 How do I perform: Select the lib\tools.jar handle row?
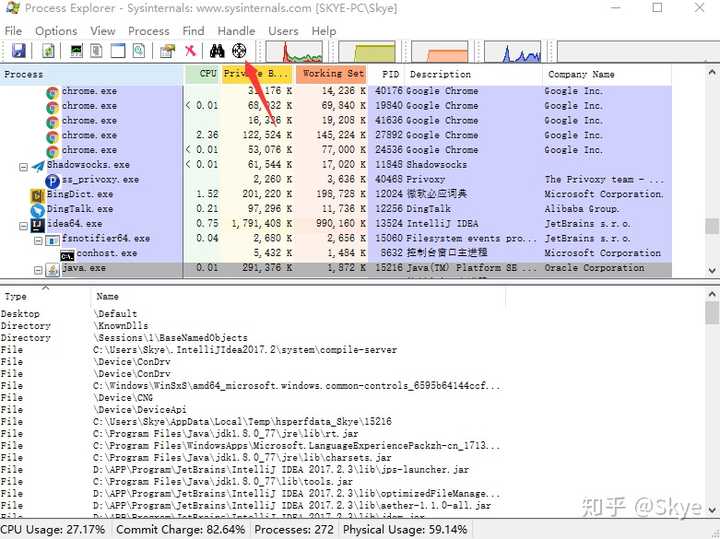tap(253, 481)
